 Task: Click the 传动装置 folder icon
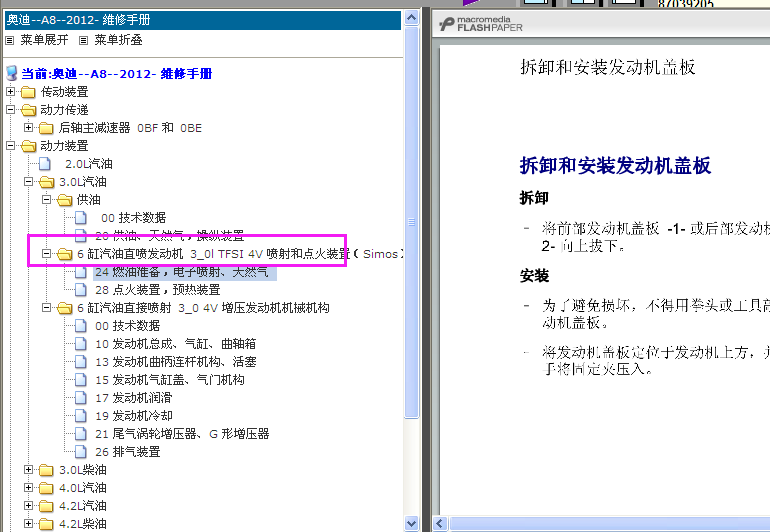click(28, 92)
